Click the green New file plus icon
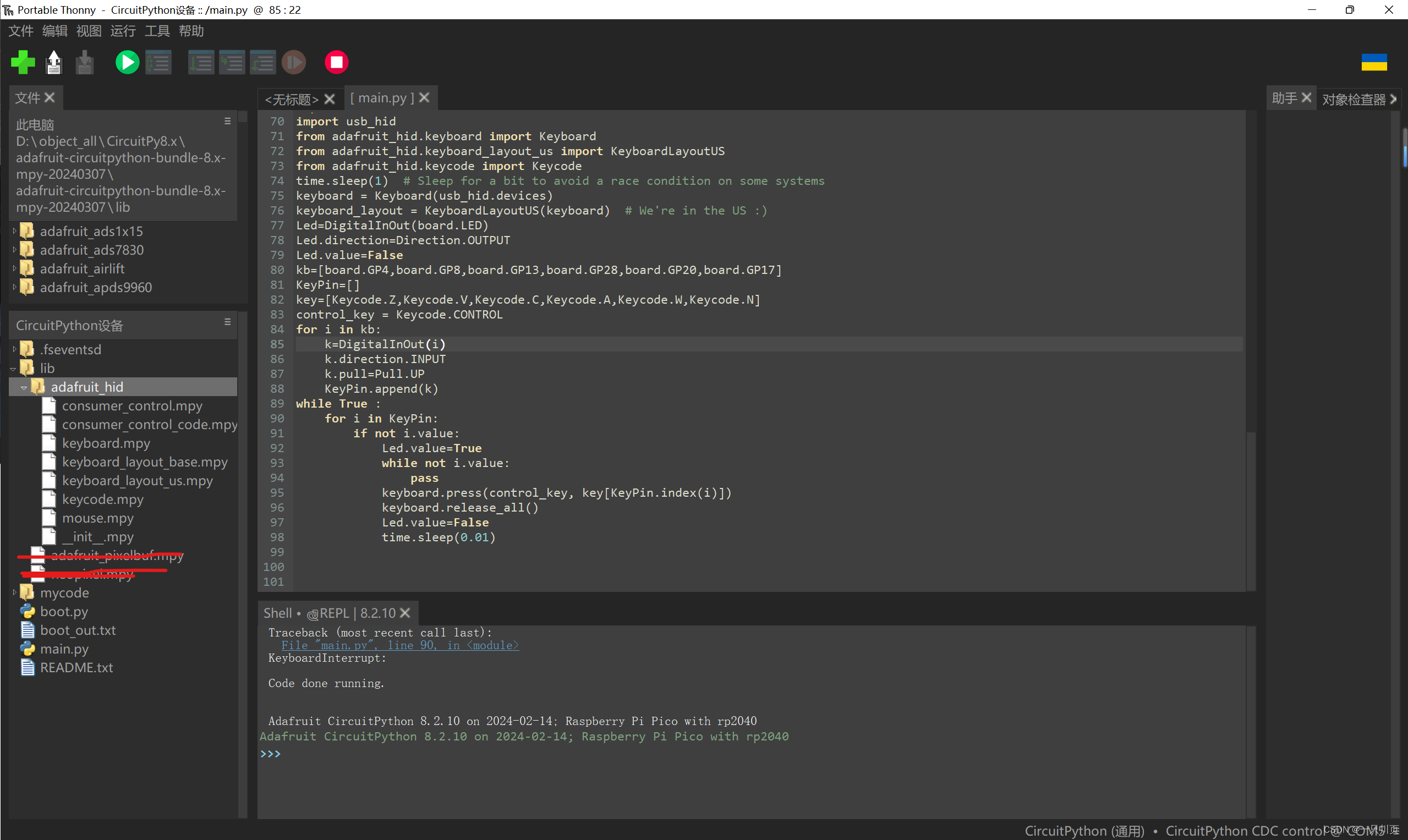The image size is (1408, 840). (x=23, y=62)
